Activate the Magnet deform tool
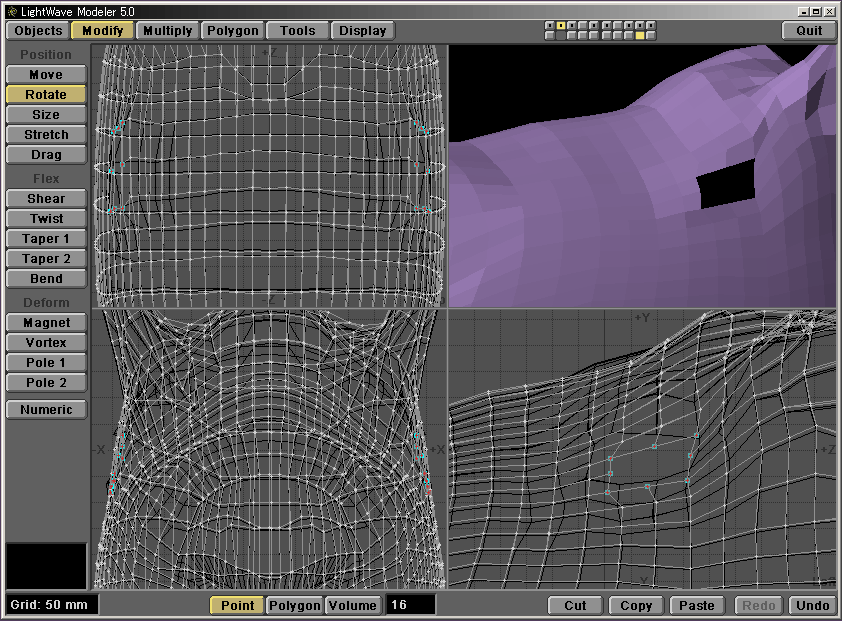 coord(46,323)
